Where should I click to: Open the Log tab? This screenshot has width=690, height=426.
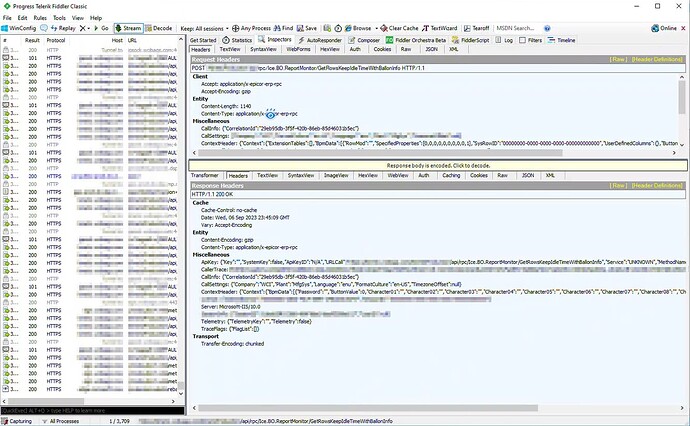coord(504,40)
